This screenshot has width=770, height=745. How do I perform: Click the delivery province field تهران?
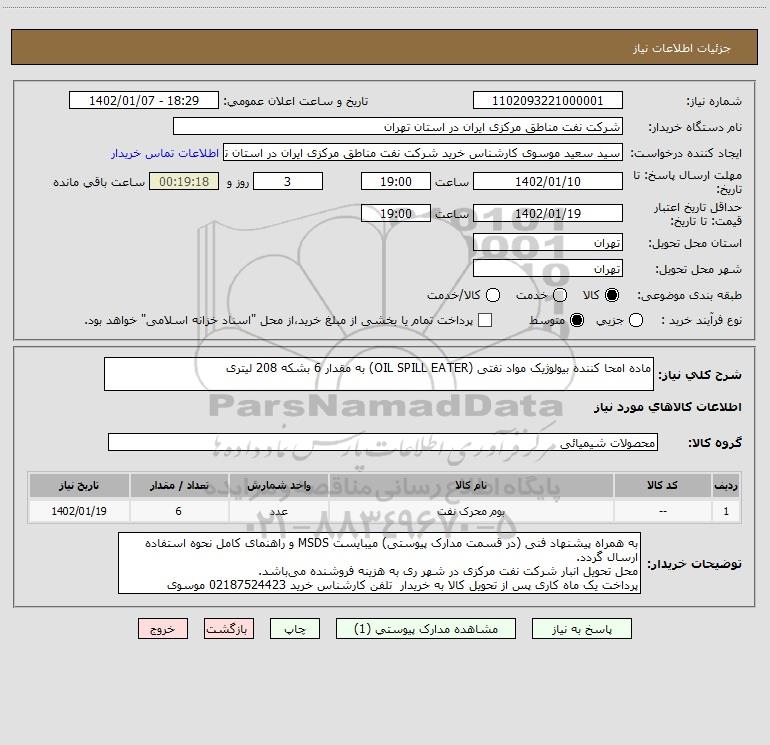pos(548,243)
